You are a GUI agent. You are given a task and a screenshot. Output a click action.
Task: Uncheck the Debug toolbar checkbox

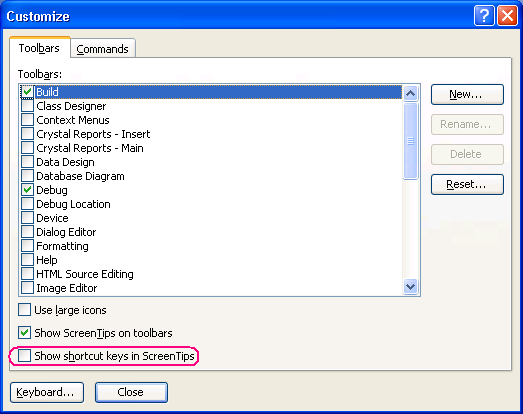coord(27,190)
